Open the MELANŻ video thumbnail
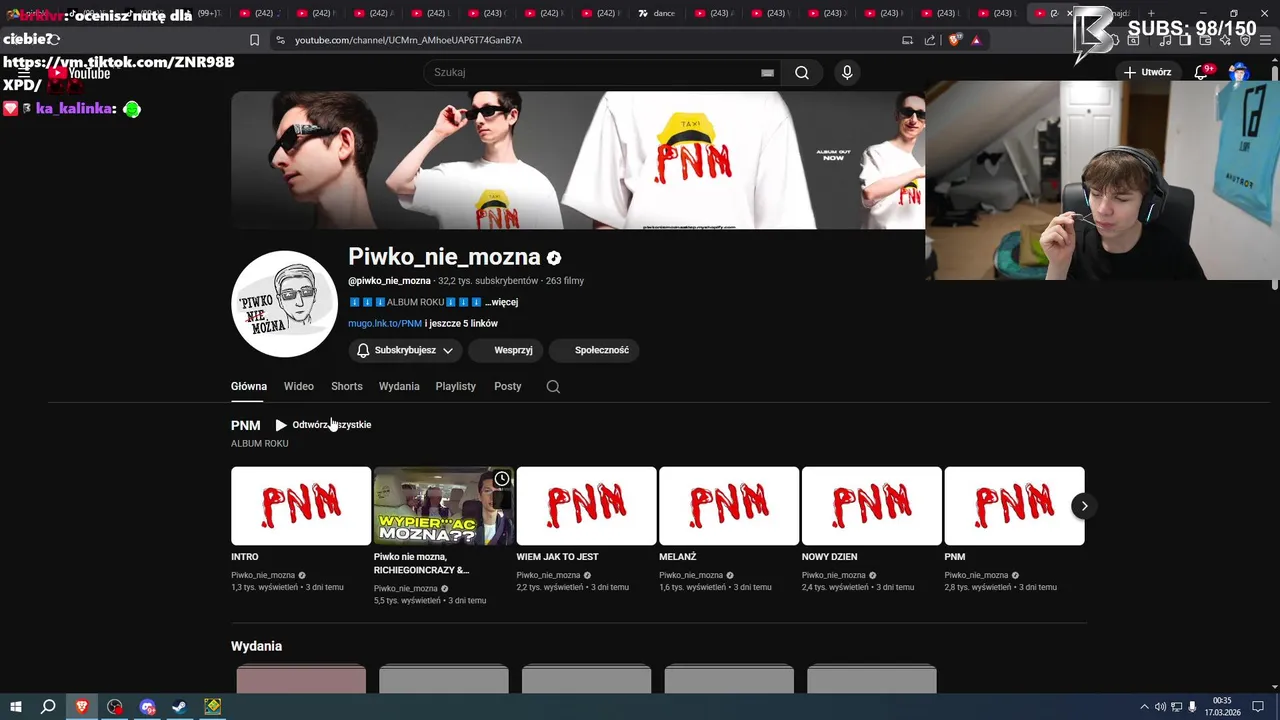The width and height of the screenshot is (1280, 720). [x=729, y=506]
